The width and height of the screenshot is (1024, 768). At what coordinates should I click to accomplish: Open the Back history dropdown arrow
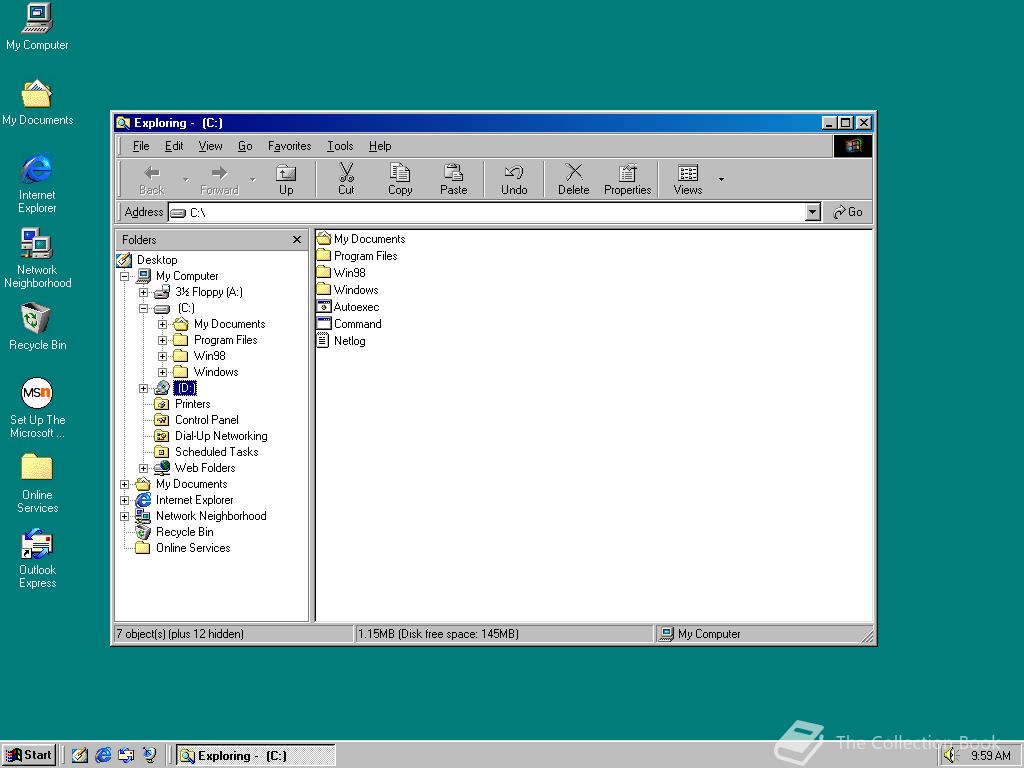click(x=185, y=179)
